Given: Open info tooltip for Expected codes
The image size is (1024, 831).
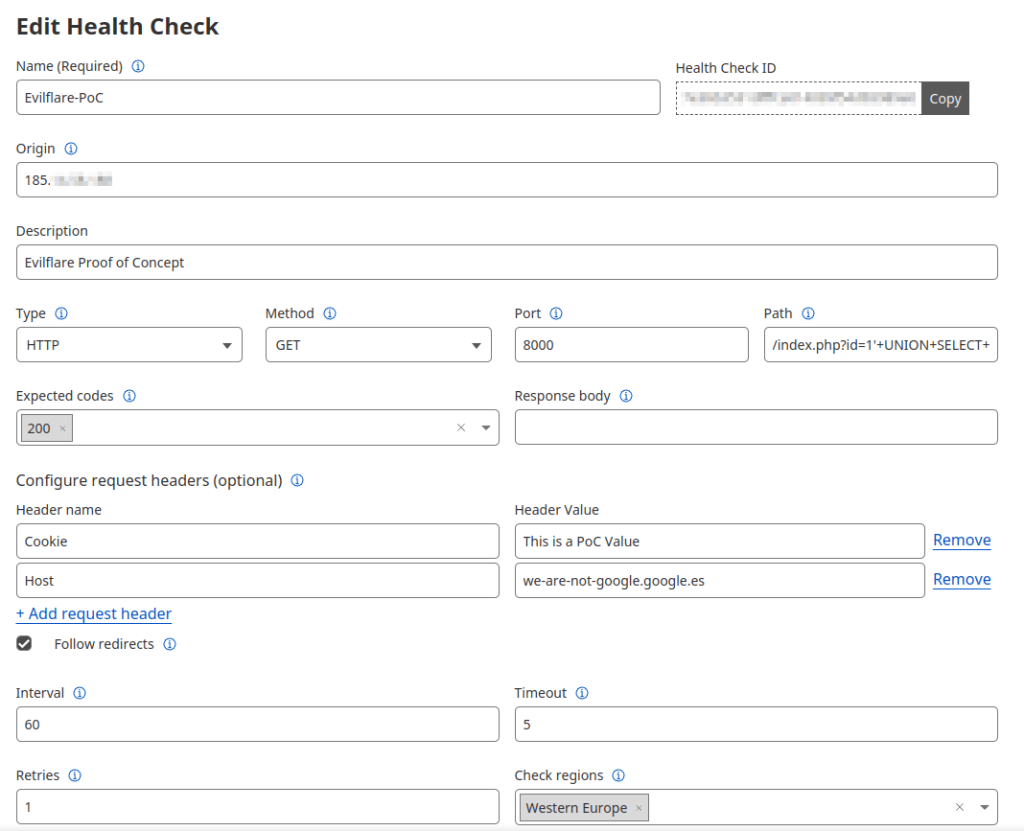Looking at the screenshot, I should [129, 396].
